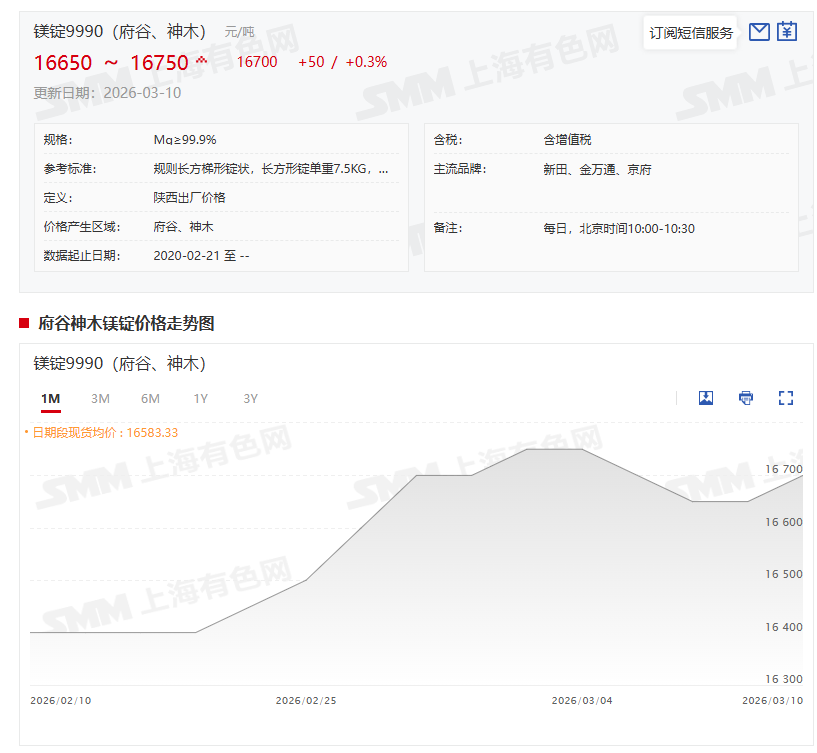Click the 16700 average price value
This screenshot has height=753, width=817.
click(x=257, y=62)
